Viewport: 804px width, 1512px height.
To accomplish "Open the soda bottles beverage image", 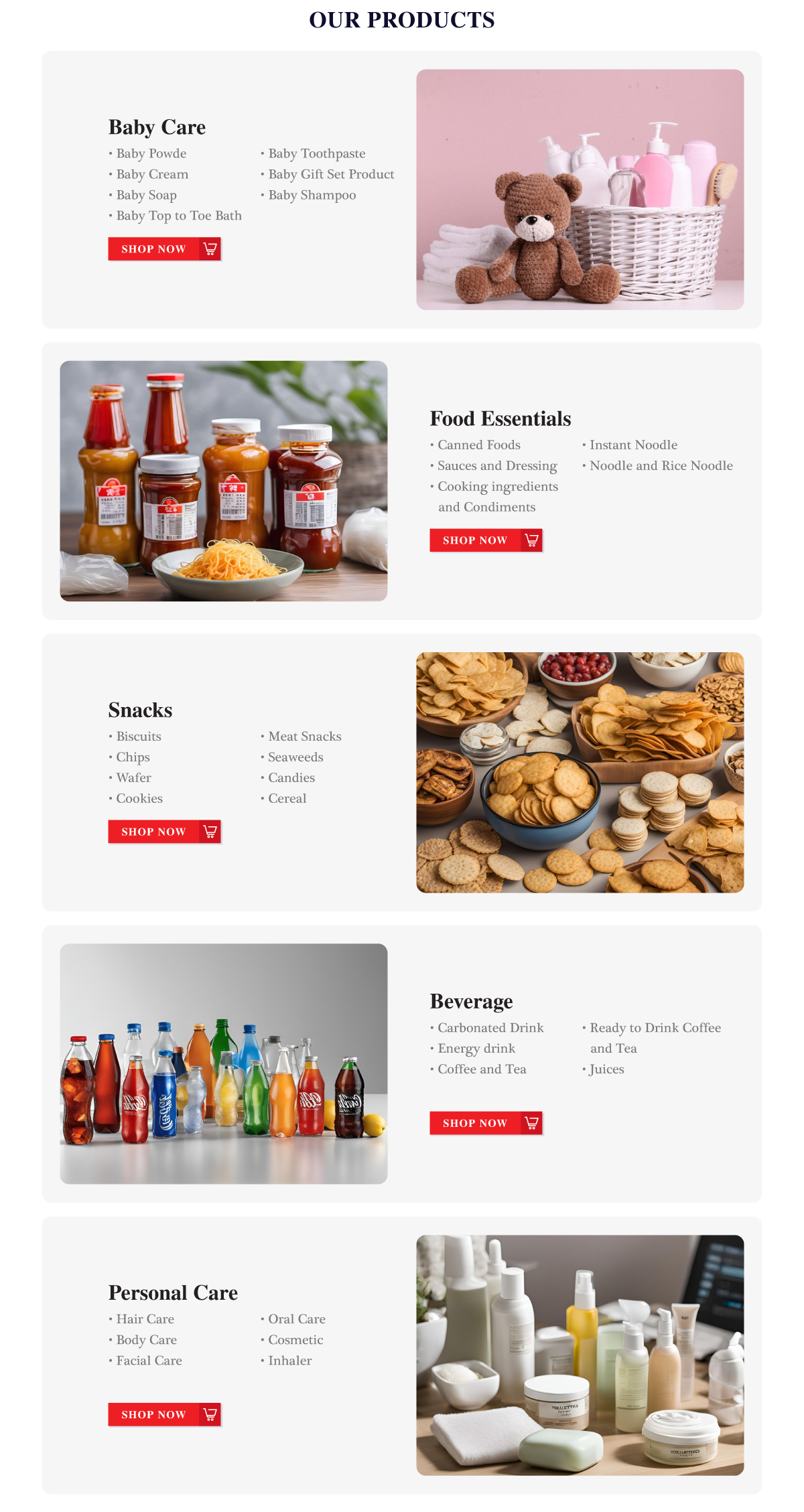I will pos(224,1063).
